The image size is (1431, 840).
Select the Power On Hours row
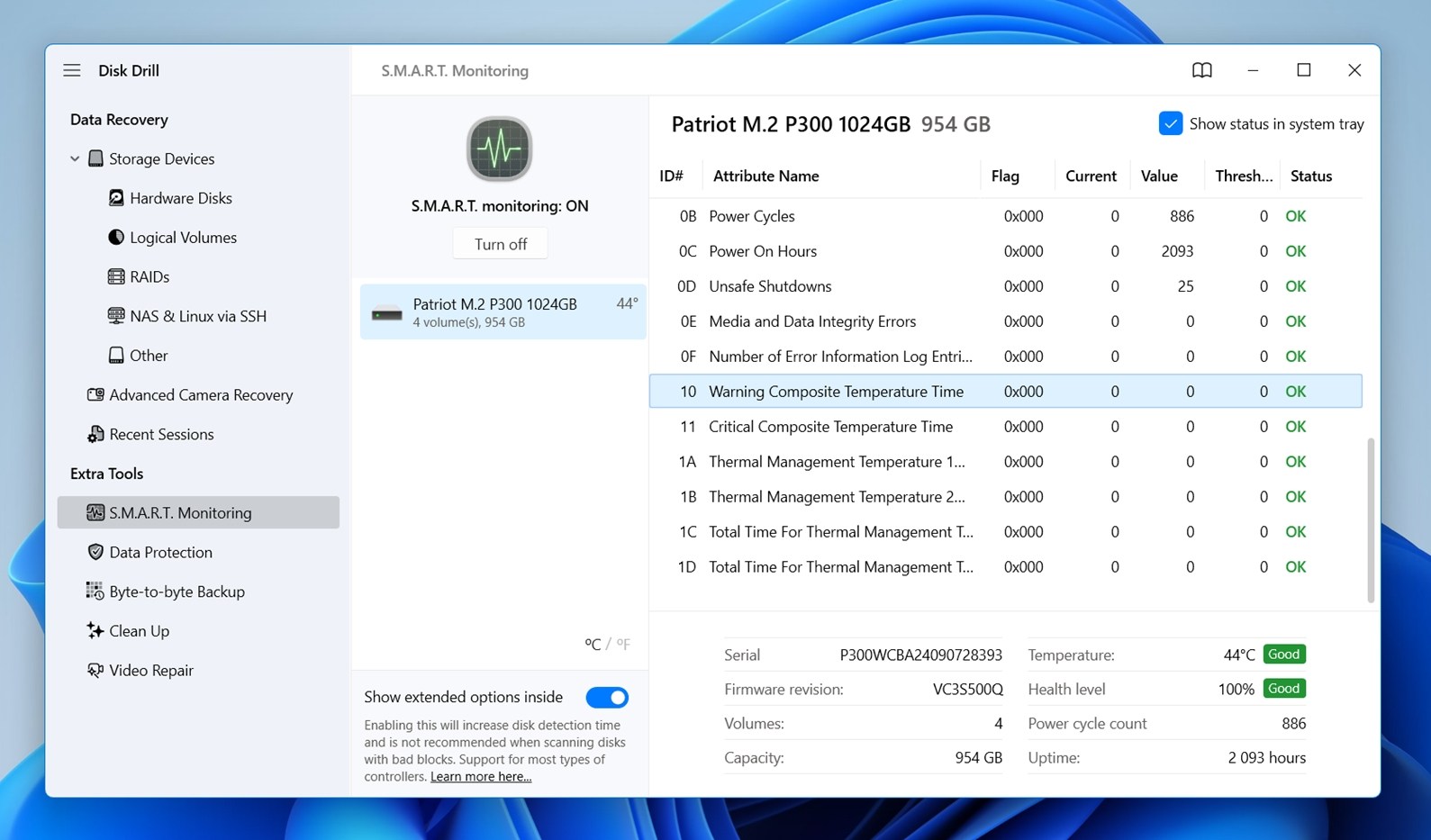click(x=1006, y=251)
